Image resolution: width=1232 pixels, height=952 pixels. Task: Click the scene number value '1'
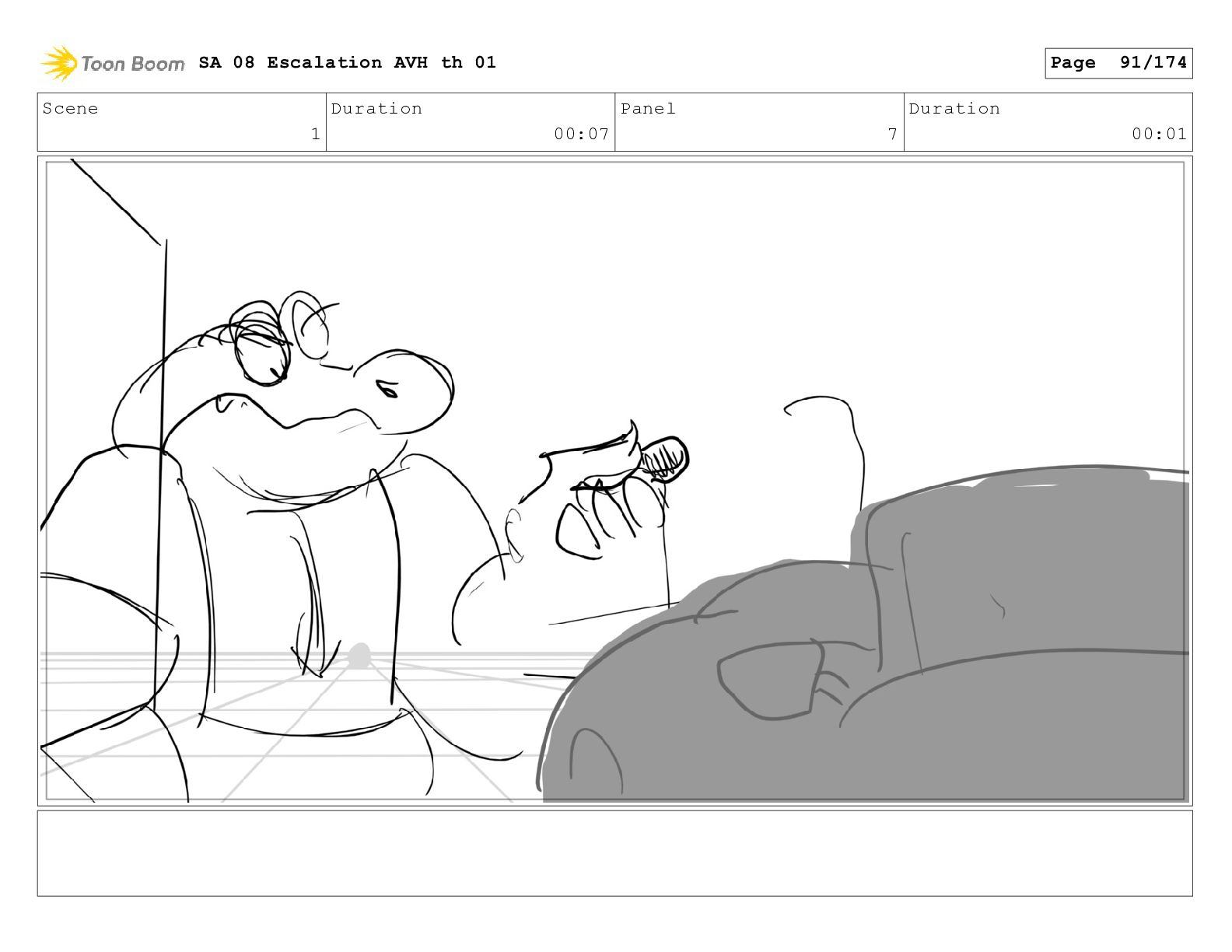(316, 134)
